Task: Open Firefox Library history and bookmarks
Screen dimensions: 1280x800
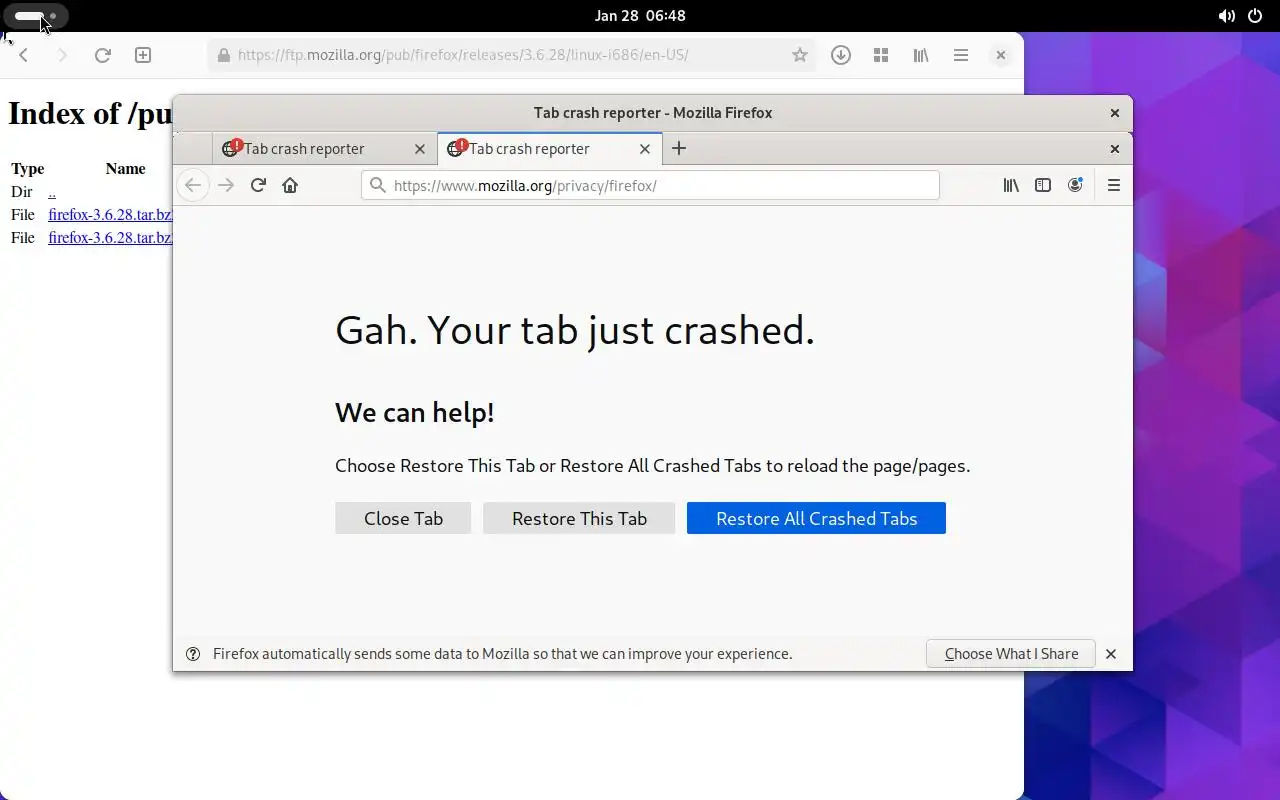Action: tap(1011, 185)
